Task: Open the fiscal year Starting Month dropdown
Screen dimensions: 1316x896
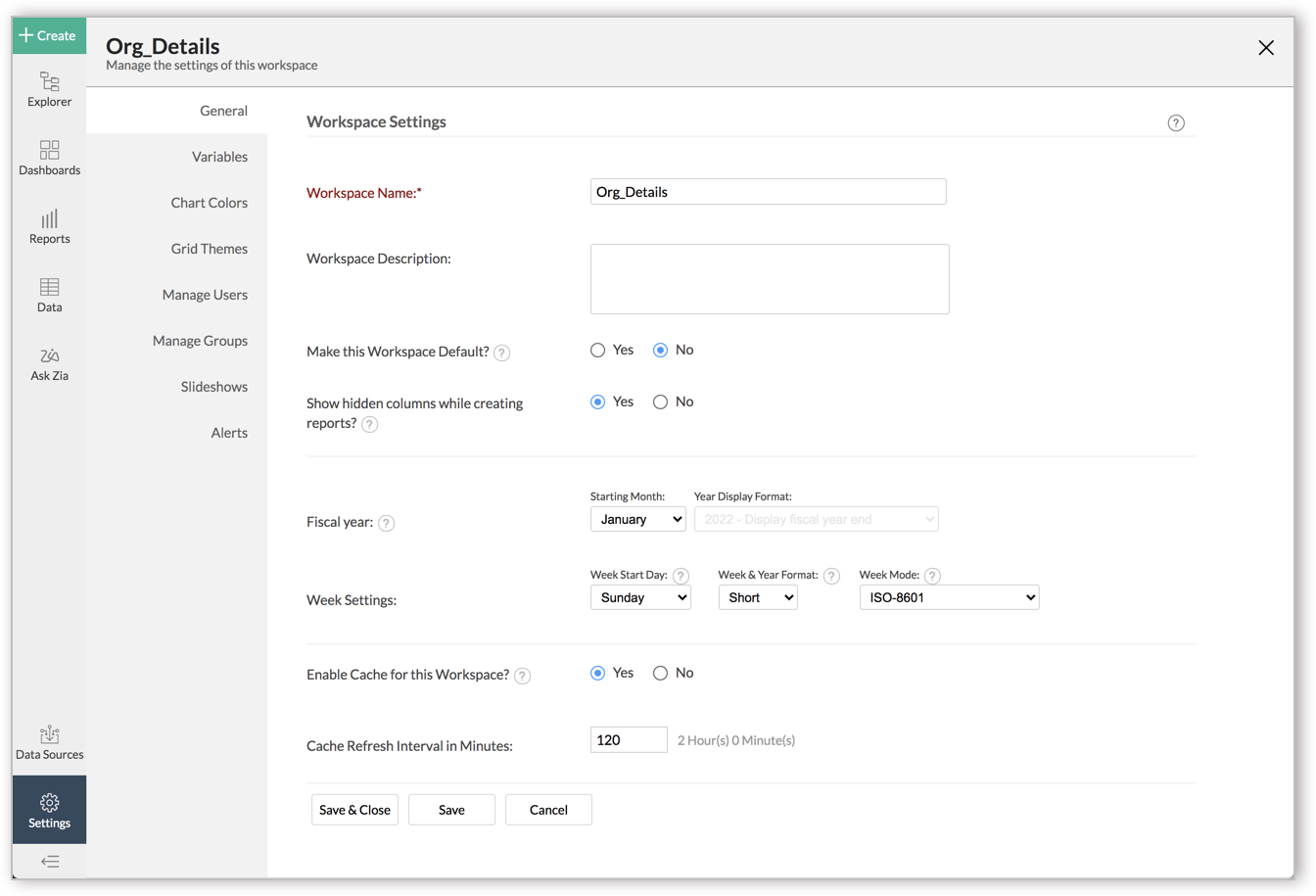Action: (x=637, y=519)
